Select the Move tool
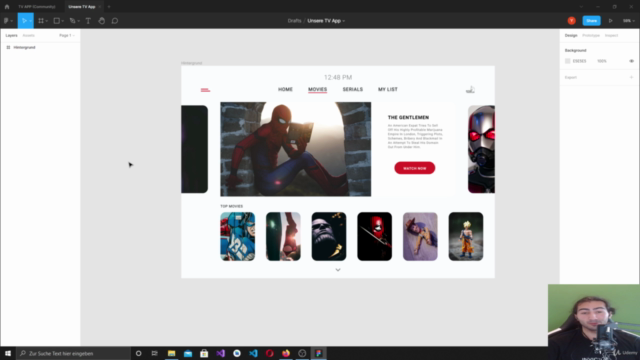640x360 pixels. click(x=24, y=21)
